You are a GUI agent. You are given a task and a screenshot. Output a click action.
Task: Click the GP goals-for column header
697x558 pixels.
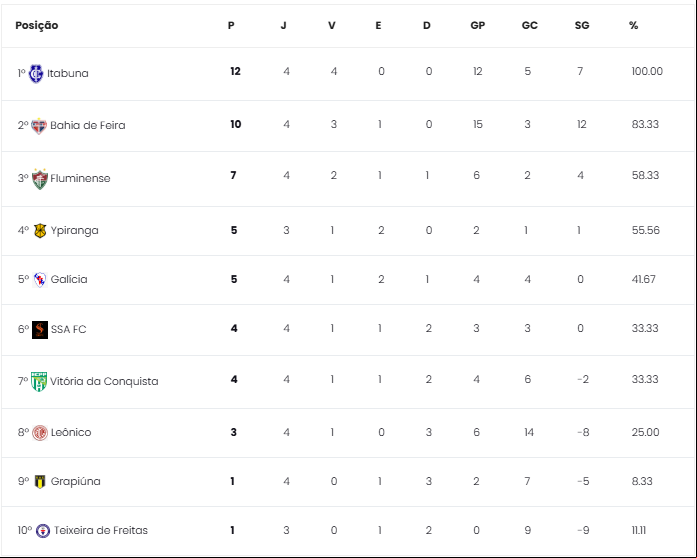(478, 25)
